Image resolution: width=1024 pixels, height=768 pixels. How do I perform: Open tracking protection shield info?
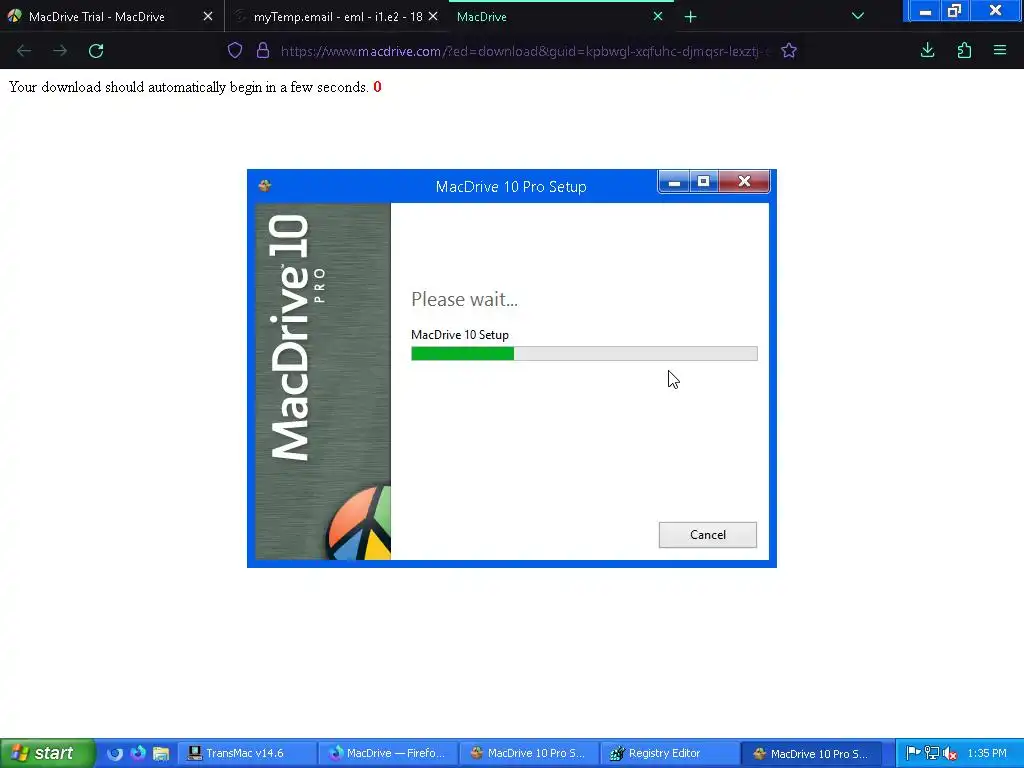point(235,51)
